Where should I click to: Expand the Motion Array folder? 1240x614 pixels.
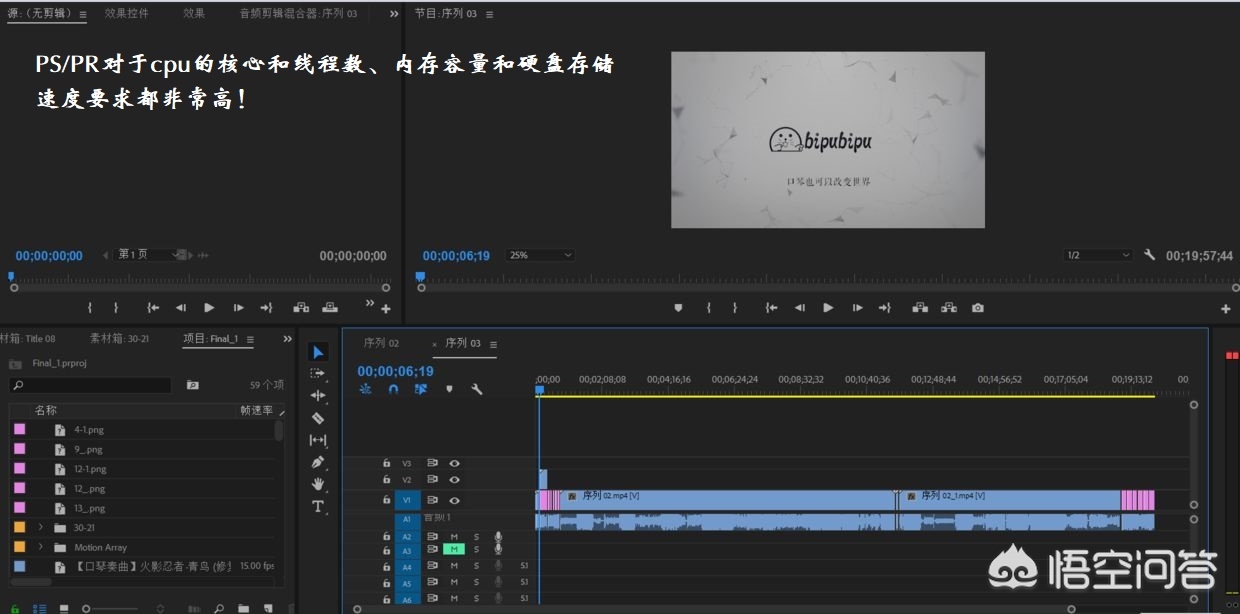coord(41,547)
